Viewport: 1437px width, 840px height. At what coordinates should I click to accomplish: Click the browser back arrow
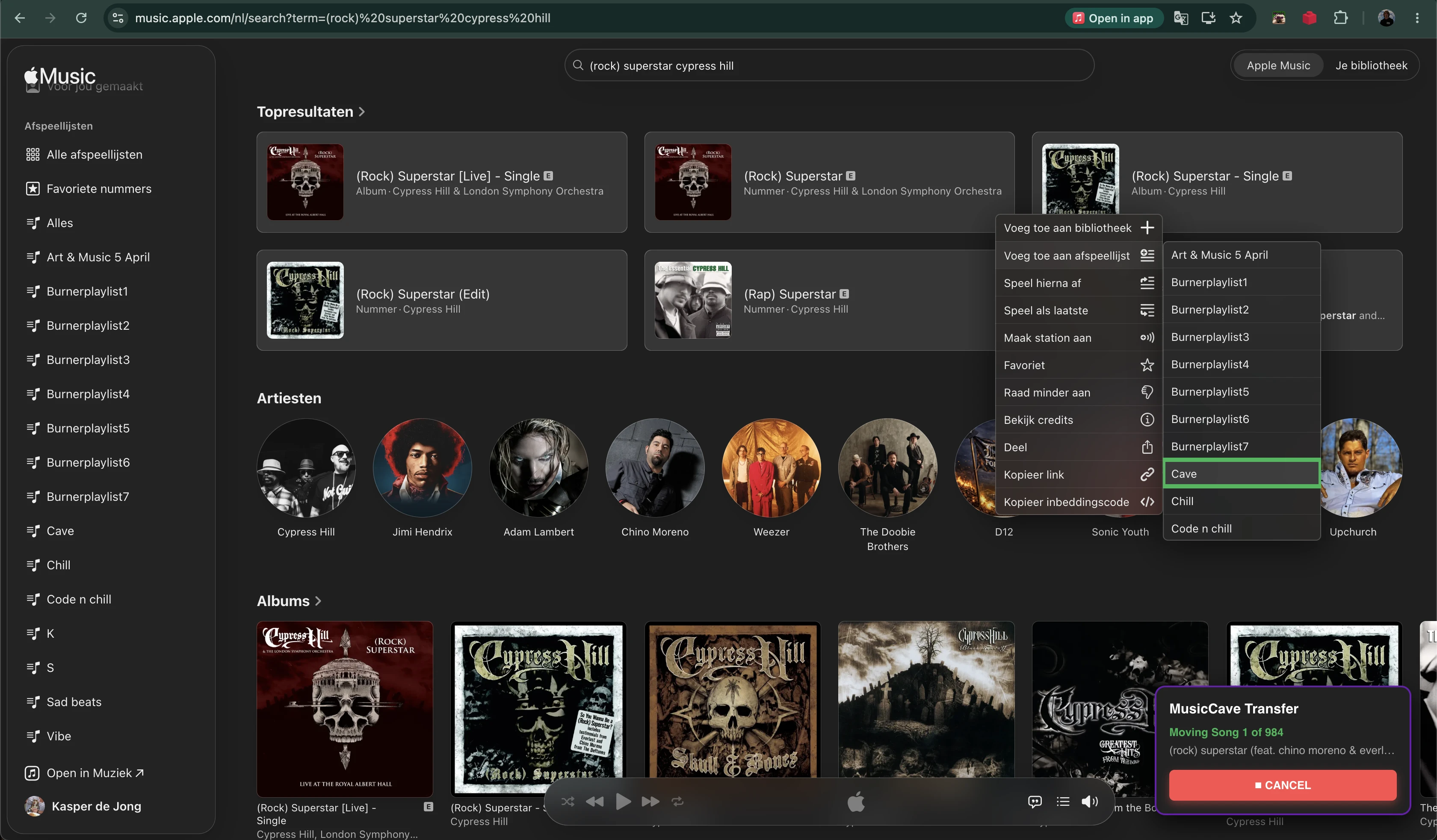20,18
